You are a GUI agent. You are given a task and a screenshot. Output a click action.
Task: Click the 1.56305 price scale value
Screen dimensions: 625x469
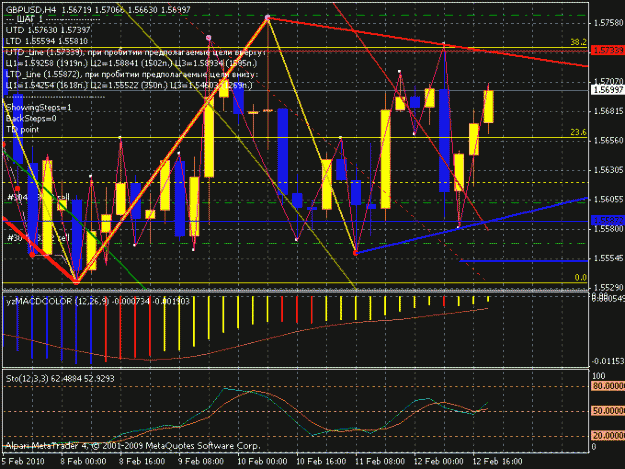(x=608, y=170)
